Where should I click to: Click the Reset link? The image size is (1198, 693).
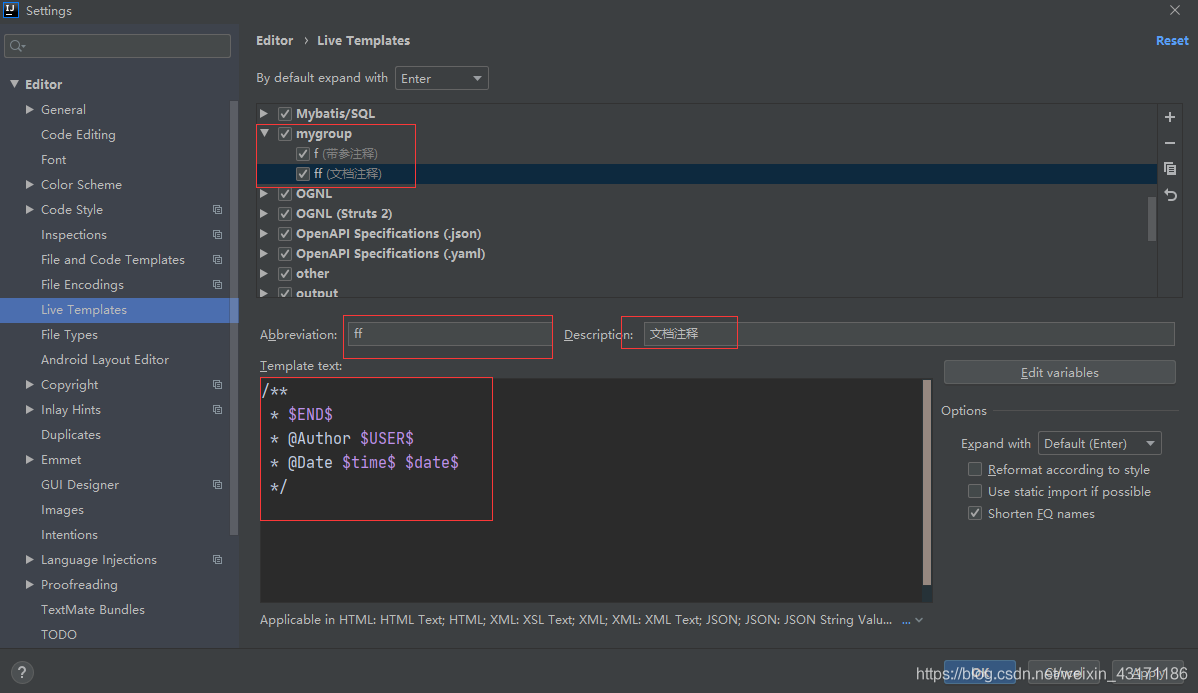click(1172, 40)
